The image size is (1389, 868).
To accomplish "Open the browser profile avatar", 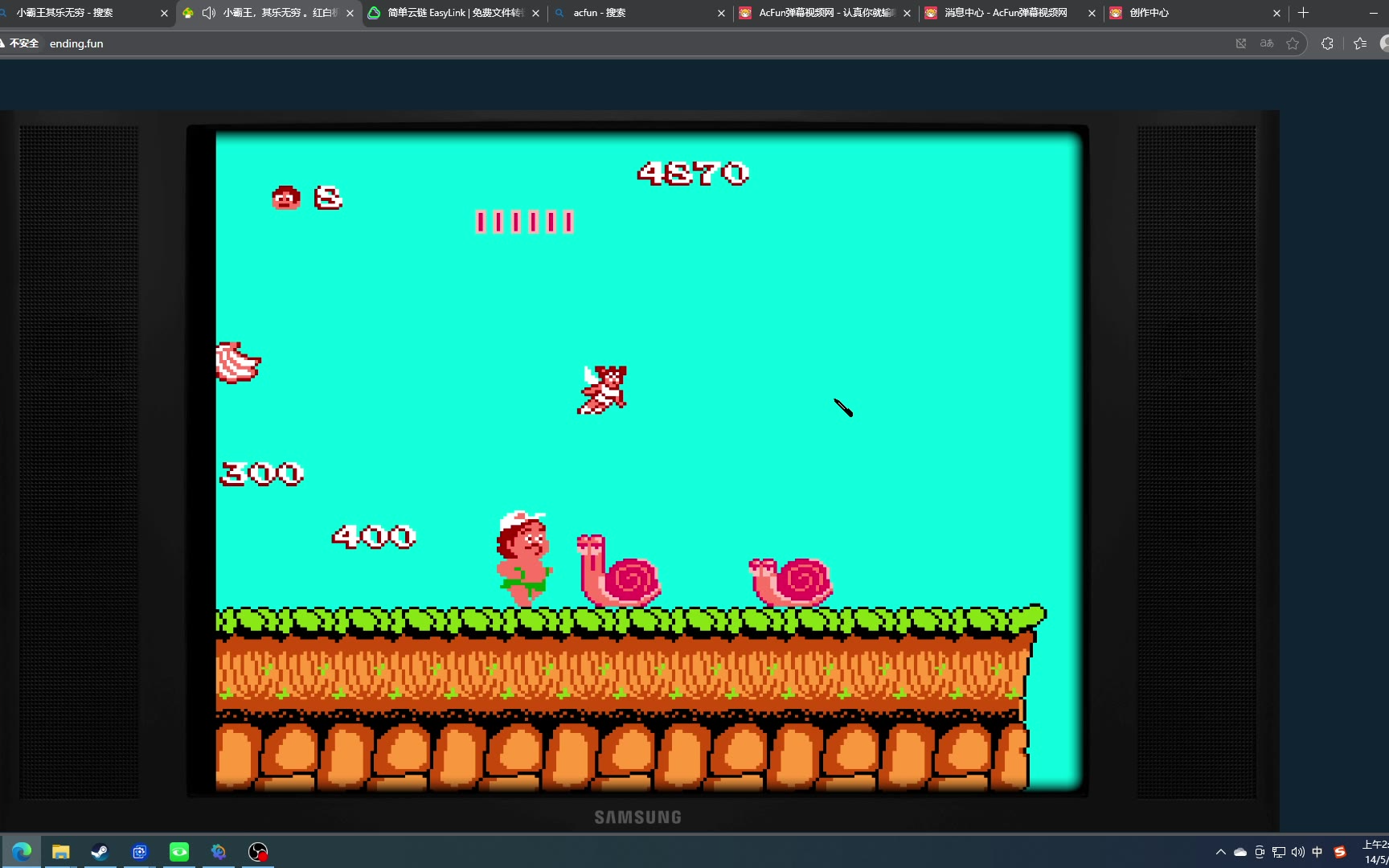I will point(1384,43).
